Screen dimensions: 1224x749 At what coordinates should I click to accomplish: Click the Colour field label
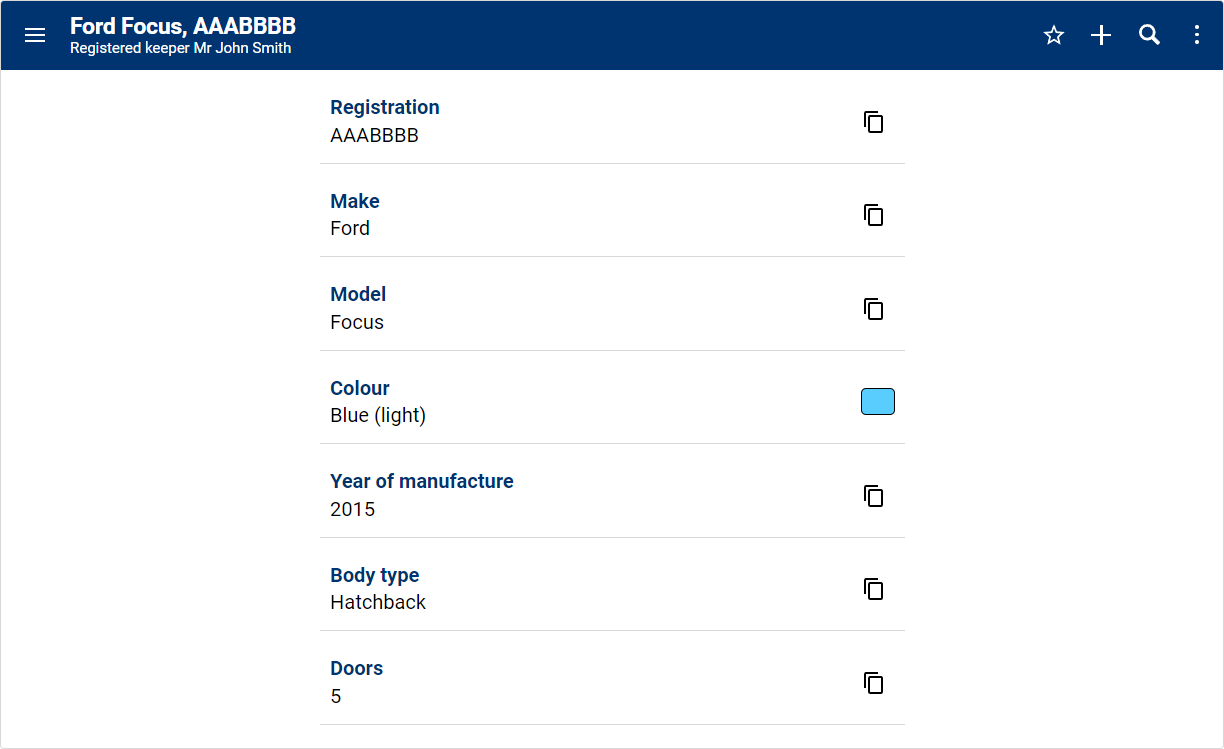coord(360,388)
